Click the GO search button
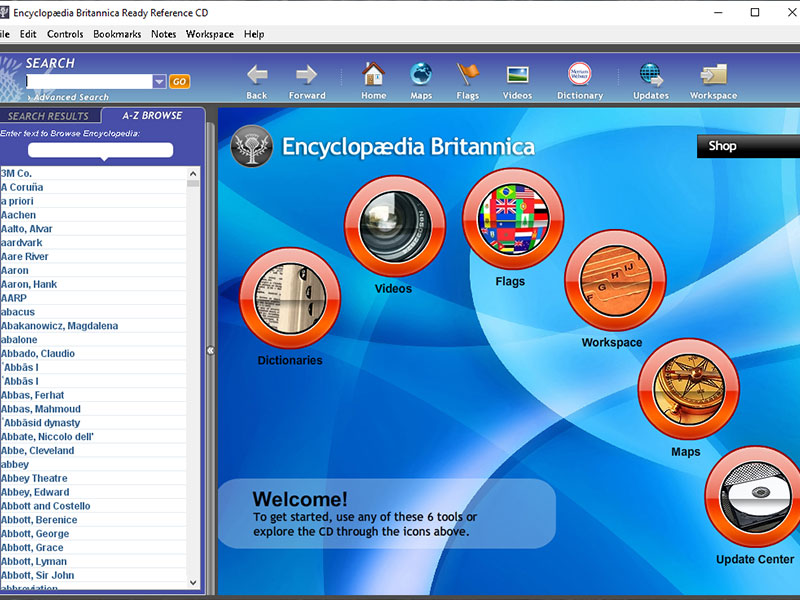800x600 pixels. [180, 82]
